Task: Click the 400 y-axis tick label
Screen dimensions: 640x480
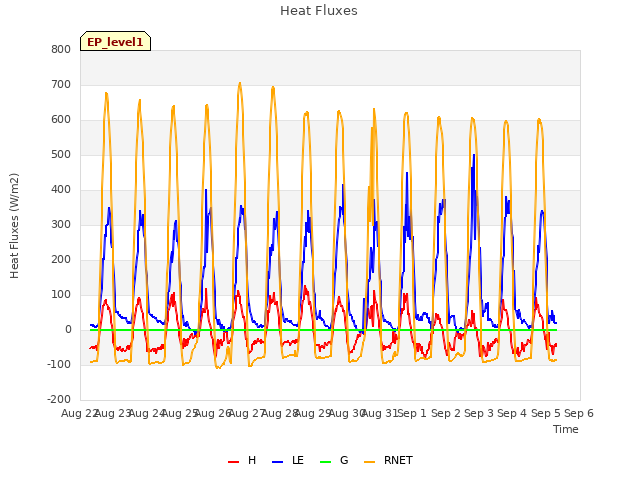Action: 61,190
